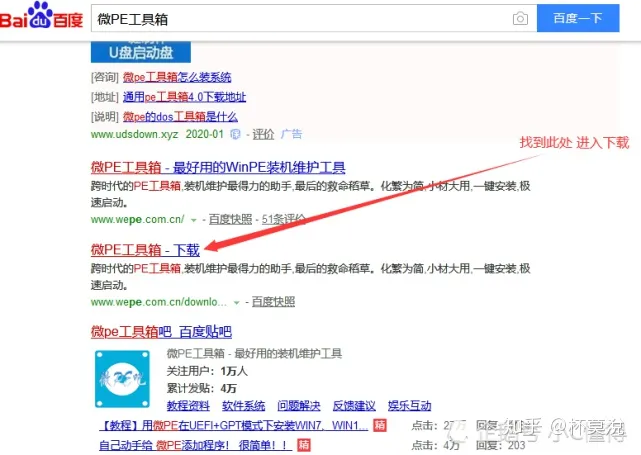The width and height of the screenshot is (641, 455).
Task: Open the 51条评价 link
Action: pos(283,220)
